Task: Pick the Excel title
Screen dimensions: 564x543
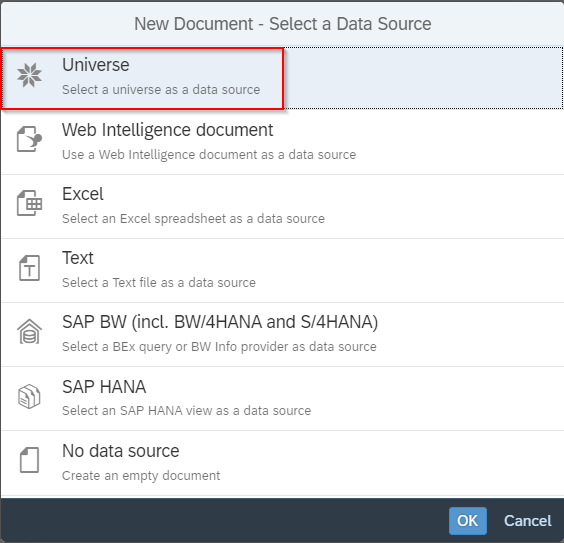Action: click(x=83, y=194)
